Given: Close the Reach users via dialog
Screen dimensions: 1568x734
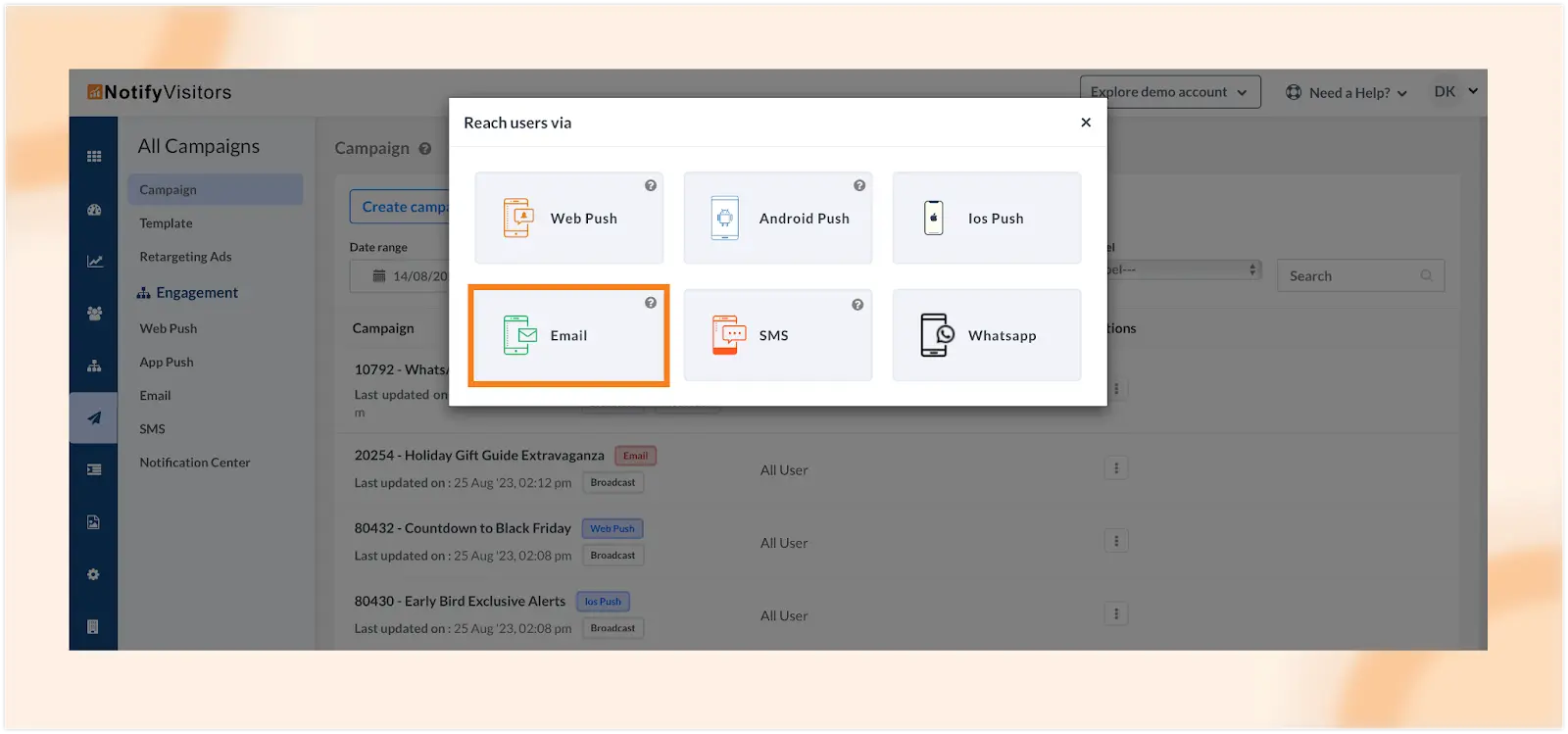Looking at the screenshot, I should 1086,122.
